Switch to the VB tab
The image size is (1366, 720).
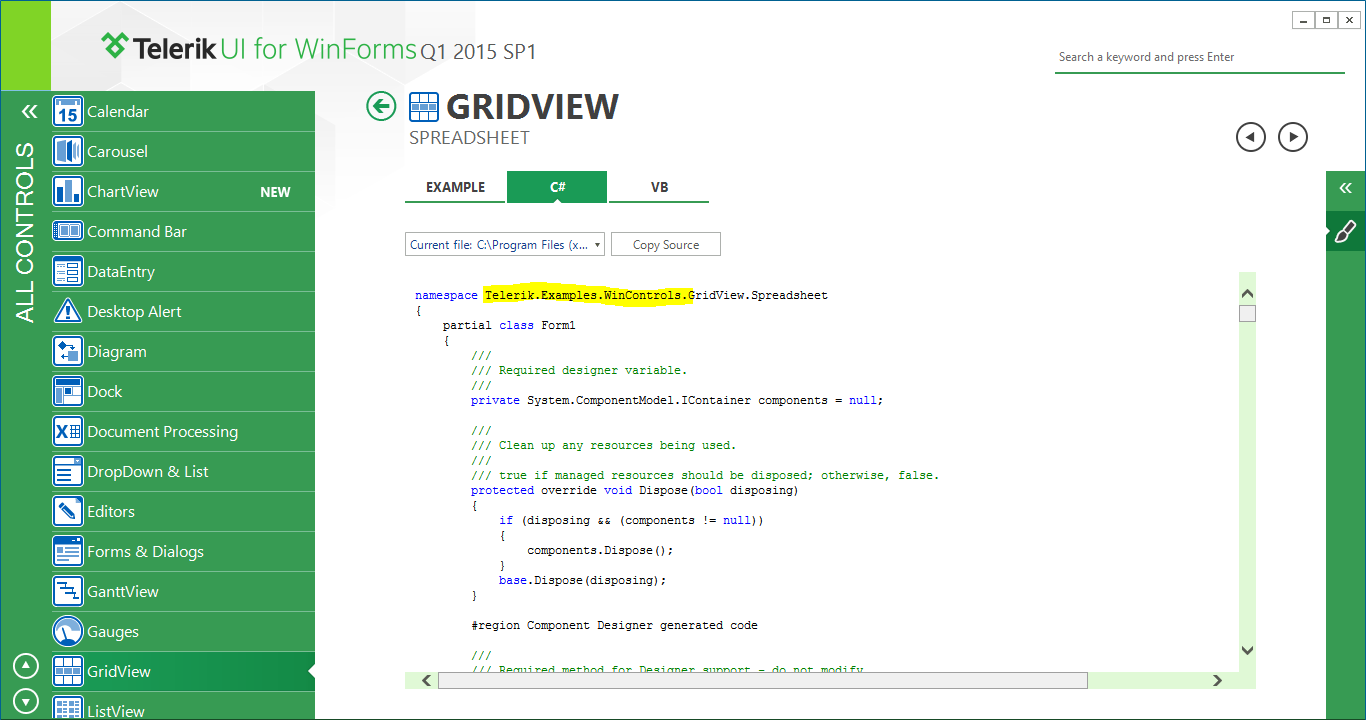click(659, 187)
